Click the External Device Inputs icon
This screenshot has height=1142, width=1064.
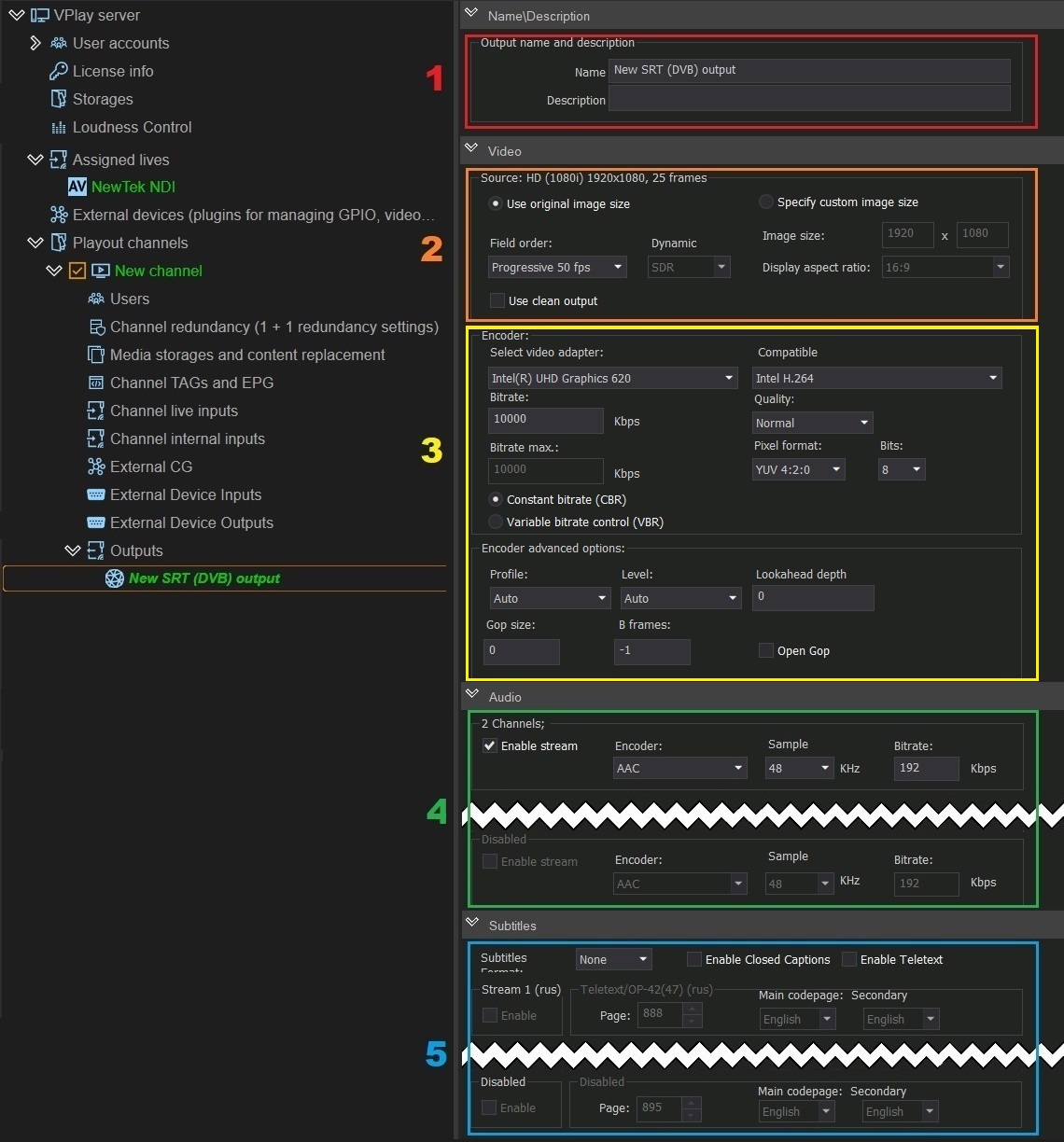point(95,494)
